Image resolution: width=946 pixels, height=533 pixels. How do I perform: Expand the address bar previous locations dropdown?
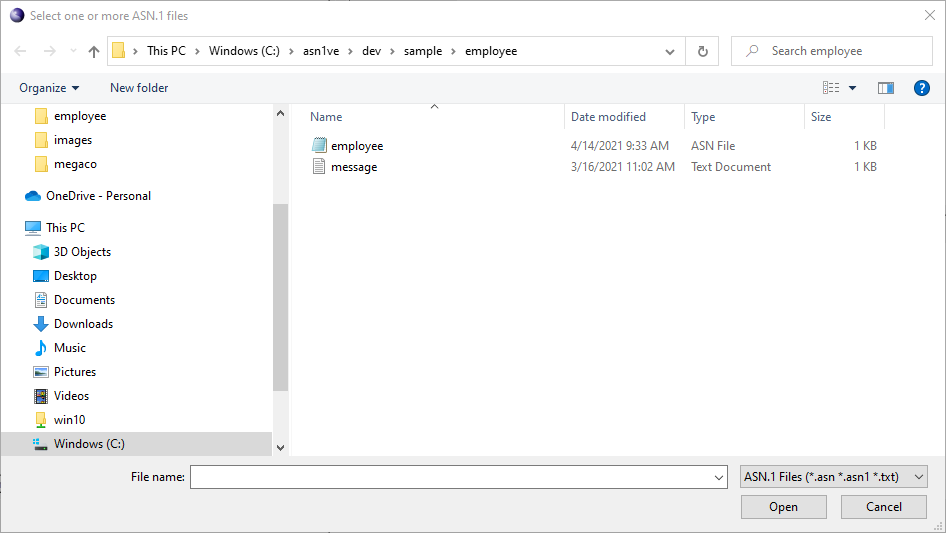click(x=670, y=51)
